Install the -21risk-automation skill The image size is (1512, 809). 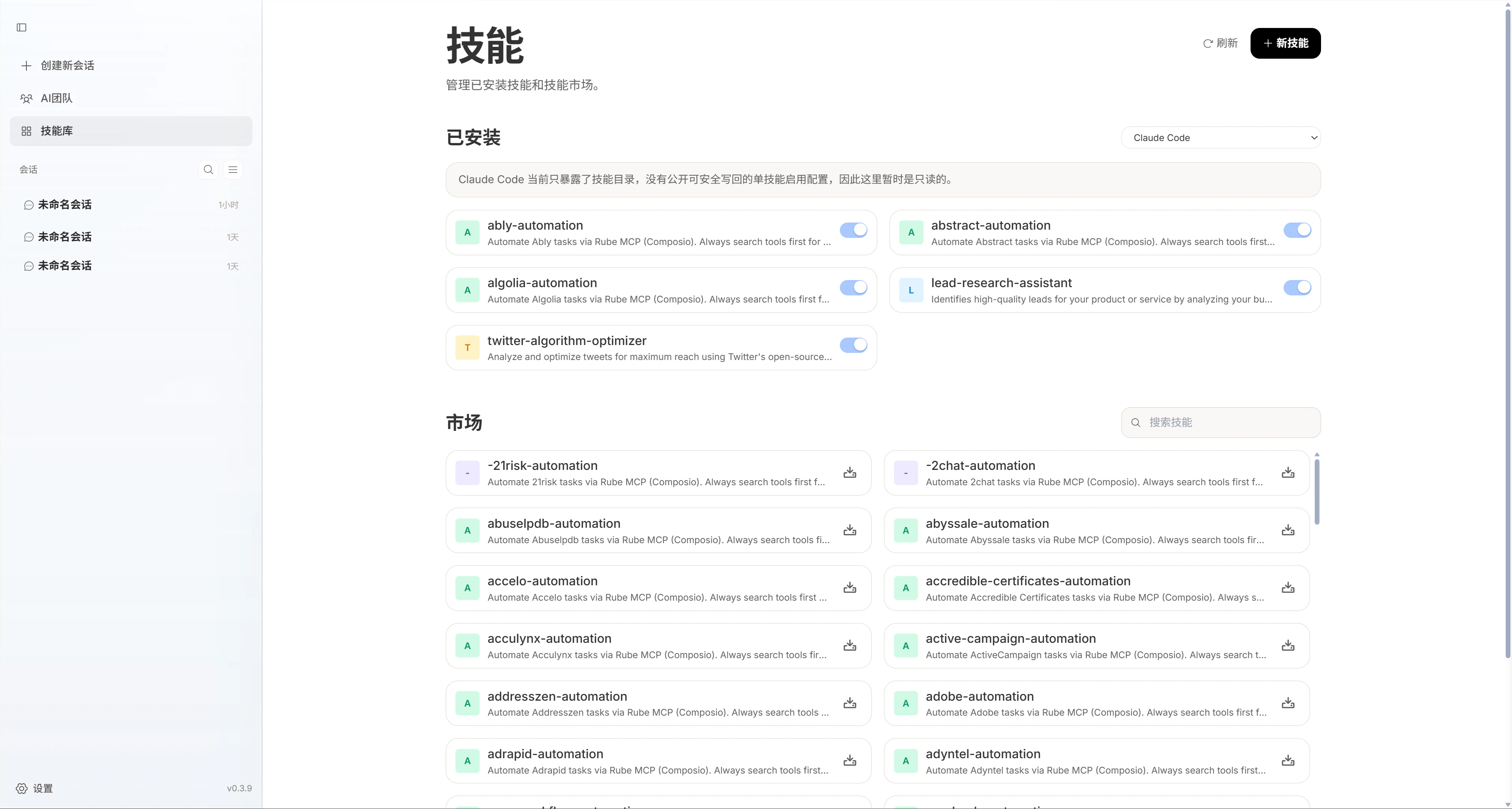click(x=849, y=473)
